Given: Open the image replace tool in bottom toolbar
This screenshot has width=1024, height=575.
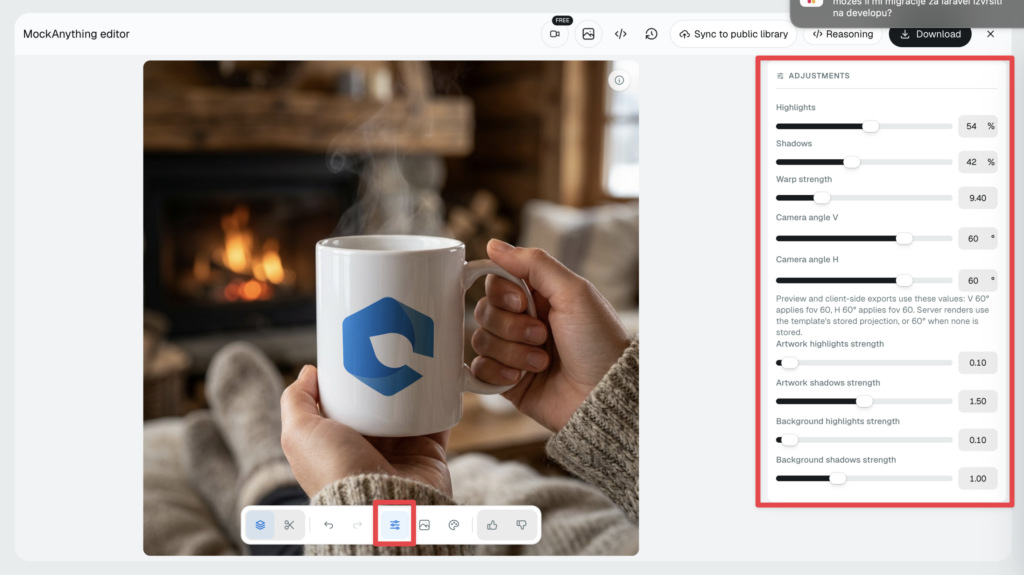Looking at the screenshot, I should tap(424, 525).
